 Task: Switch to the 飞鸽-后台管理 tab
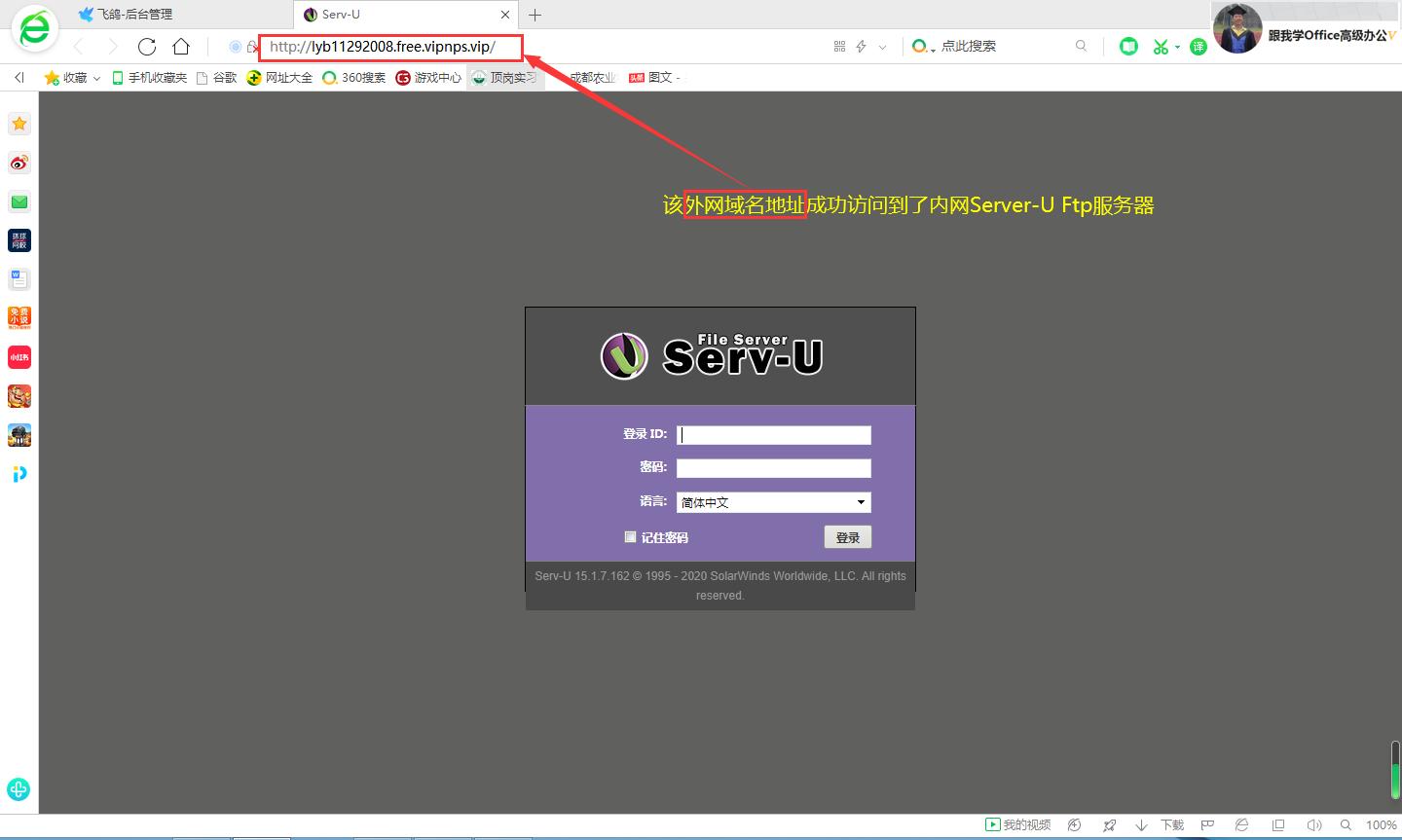pyautogui.click(x=134, y=15)
